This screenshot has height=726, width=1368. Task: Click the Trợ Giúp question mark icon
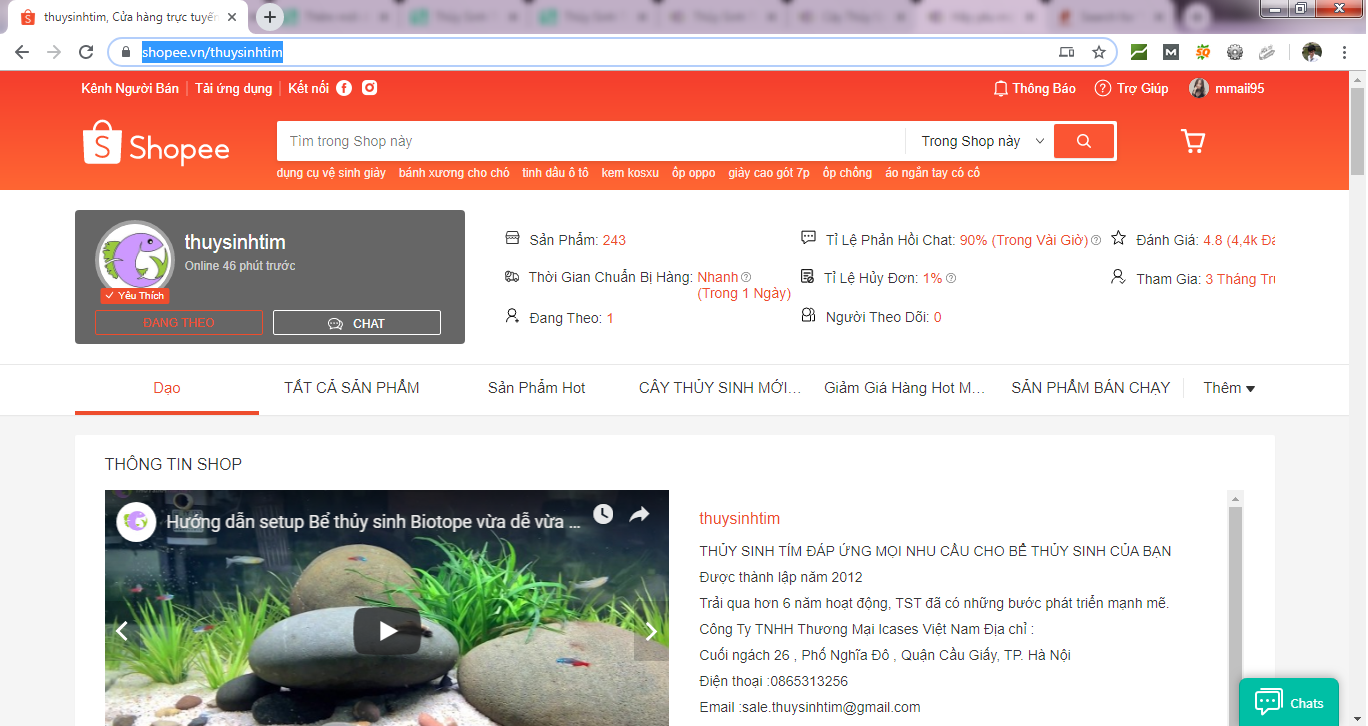click(x=1103, y=88)
